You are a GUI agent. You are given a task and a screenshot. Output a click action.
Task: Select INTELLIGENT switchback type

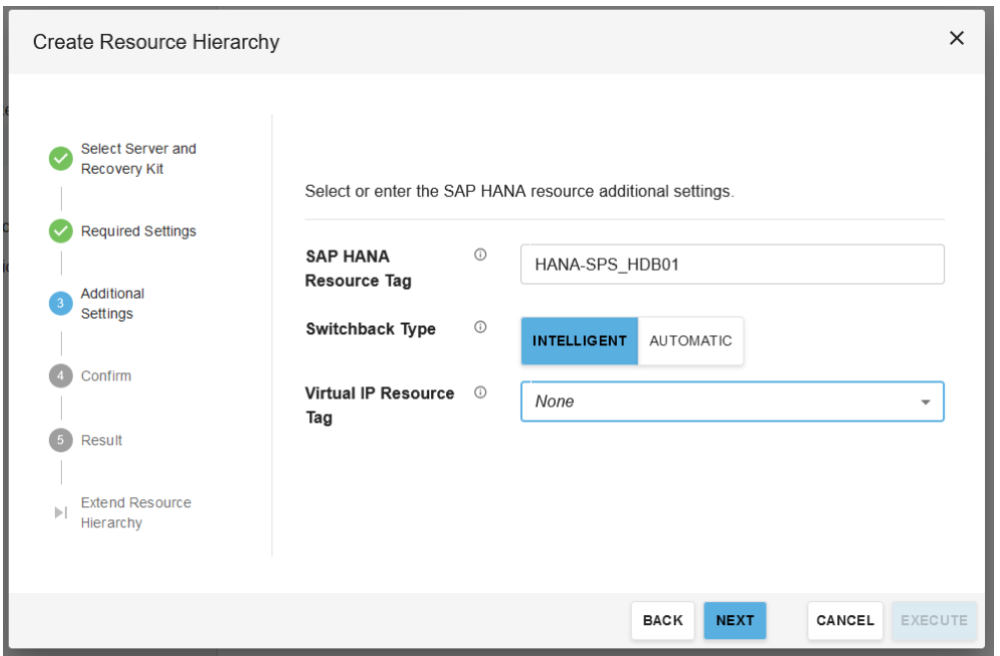tap(579, 341)
